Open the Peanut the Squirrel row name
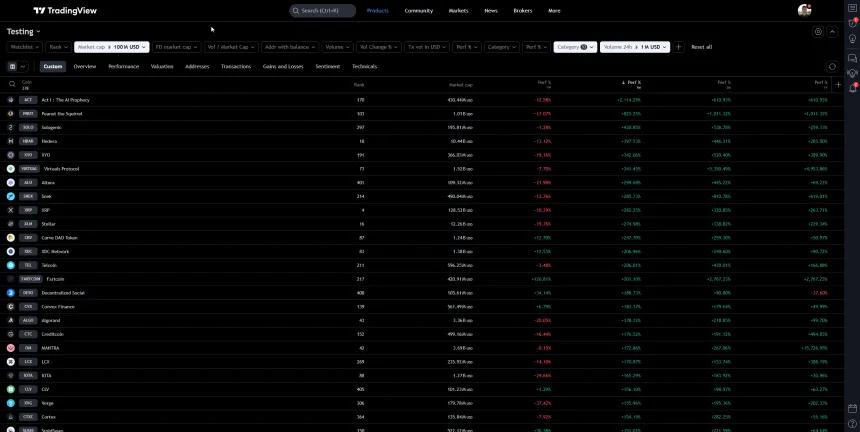Viewport: 860px width, 432px height. click(62, 113)
